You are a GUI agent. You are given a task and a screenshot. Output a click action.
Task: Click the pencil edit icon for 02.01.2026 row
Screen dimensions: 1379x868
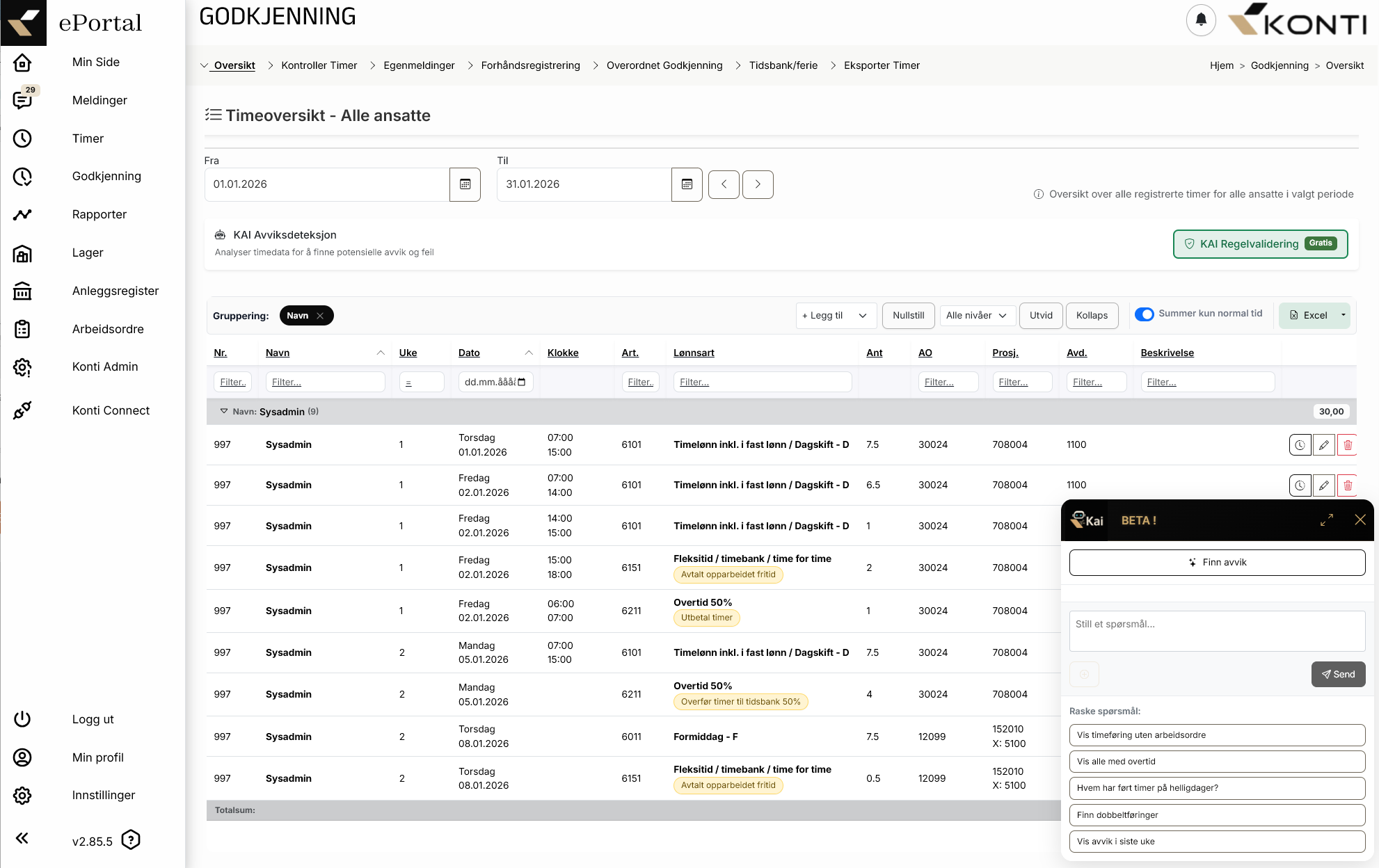point(1323,485)
